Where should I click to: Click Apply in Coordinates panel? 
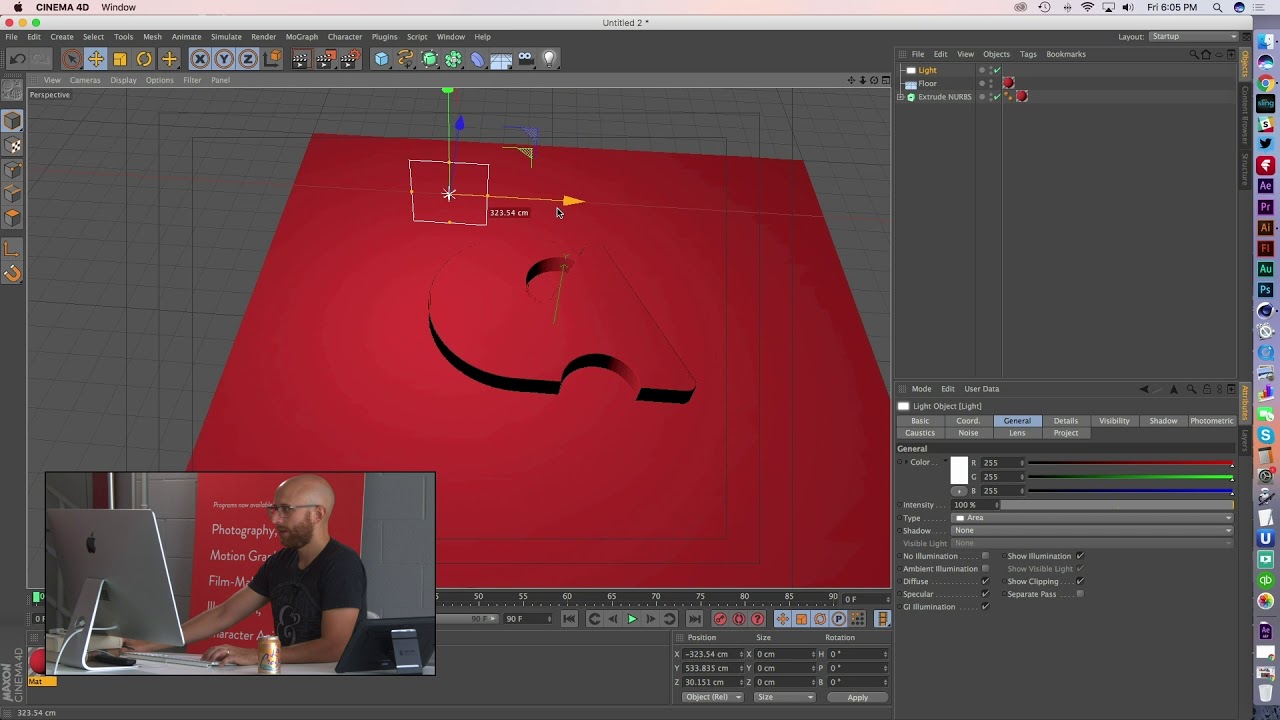pos(857,697)
